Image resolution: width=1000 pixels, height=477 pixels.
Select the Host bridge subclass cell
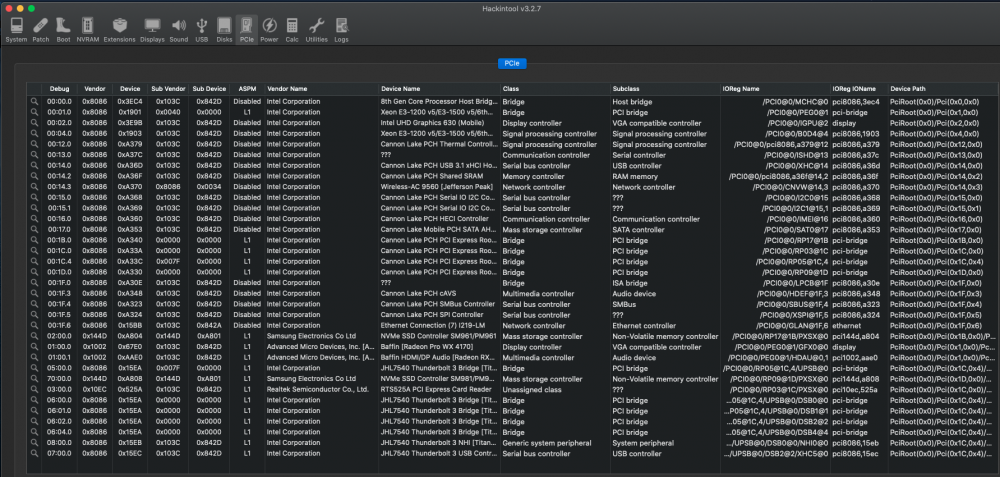click(632, 101)
